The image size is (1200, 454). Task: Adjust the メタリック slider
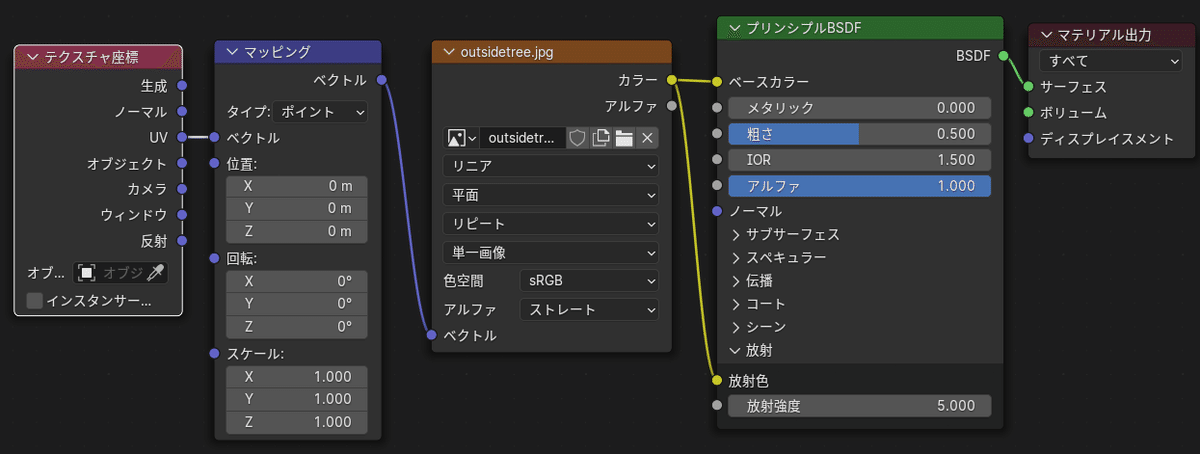pyautogui.click(x=859, y=108)
